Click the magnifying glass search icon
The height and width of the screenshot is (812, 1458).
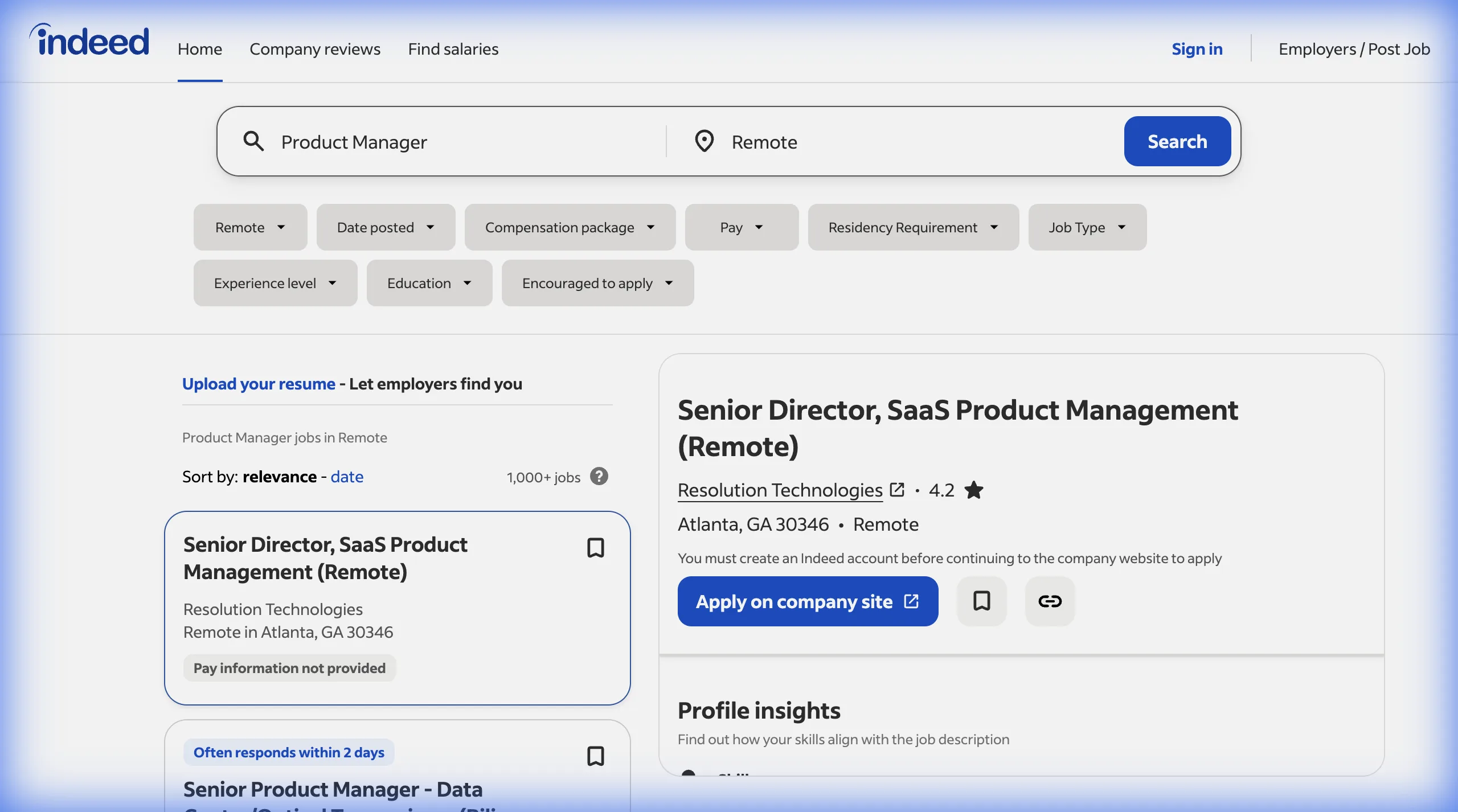click(254, 141)
